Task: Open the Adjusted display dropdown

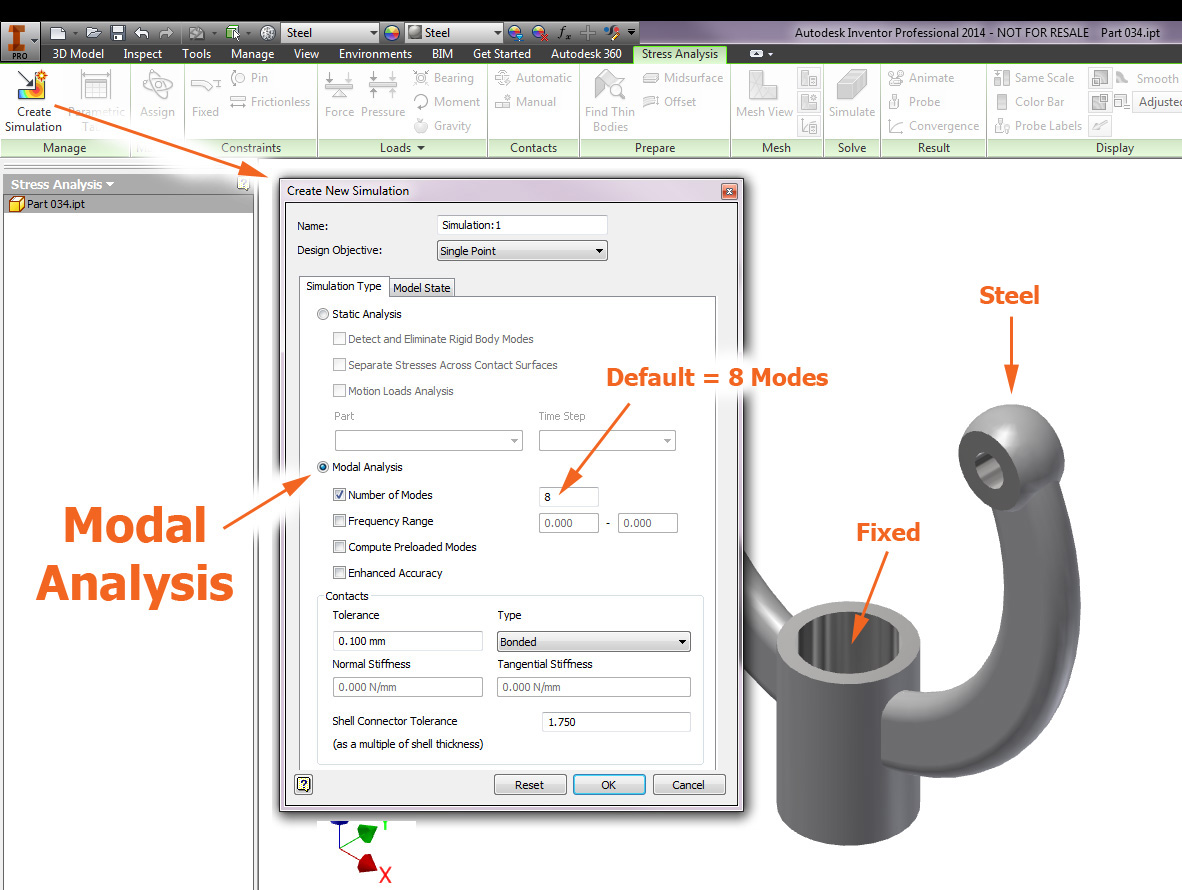Action: pos(1158,102)
